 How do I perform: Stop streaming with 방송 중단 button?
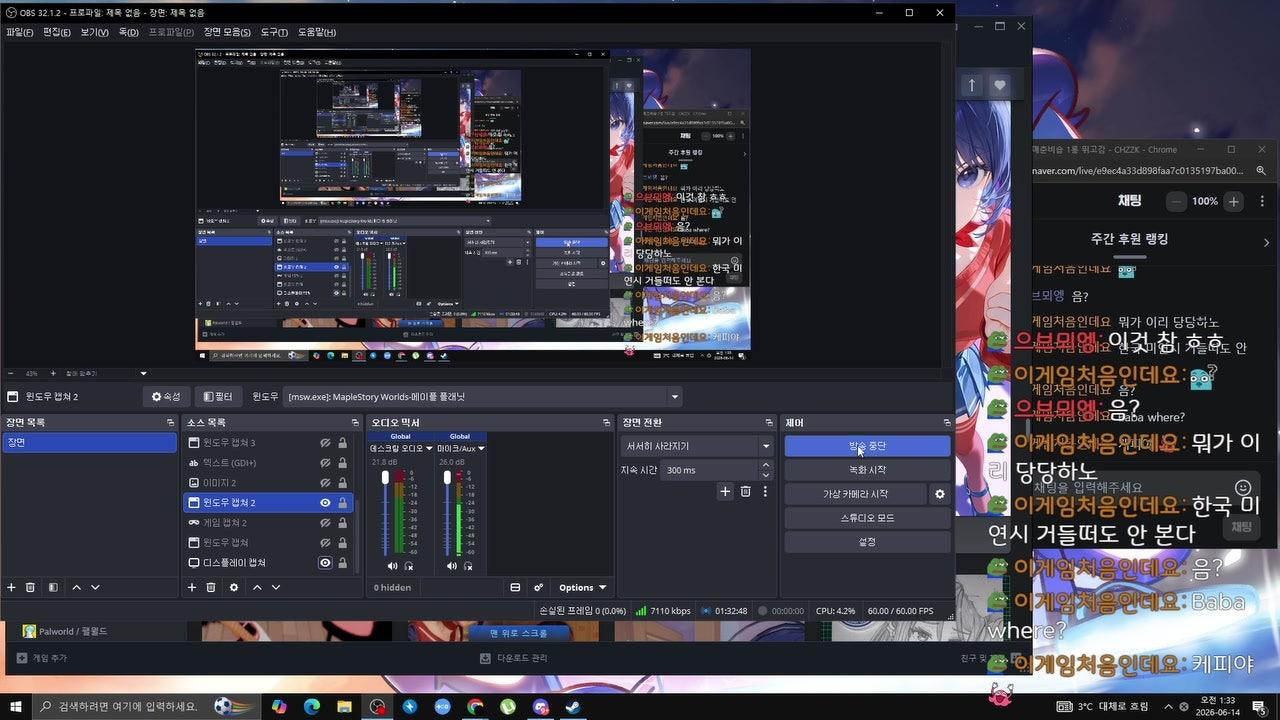pos(867,446)
